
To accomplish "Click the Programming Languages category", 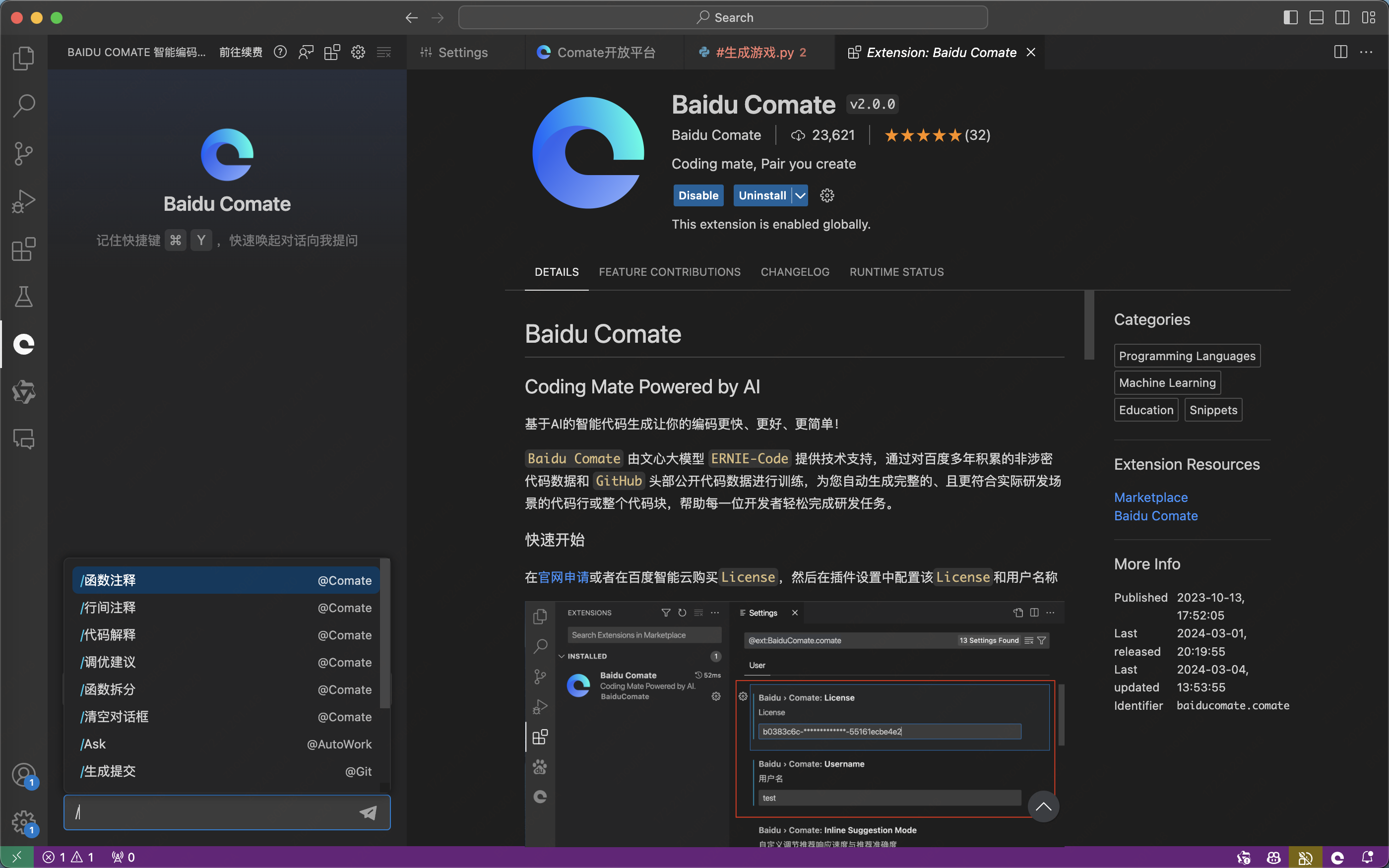I will click(x=1187, y=356).
